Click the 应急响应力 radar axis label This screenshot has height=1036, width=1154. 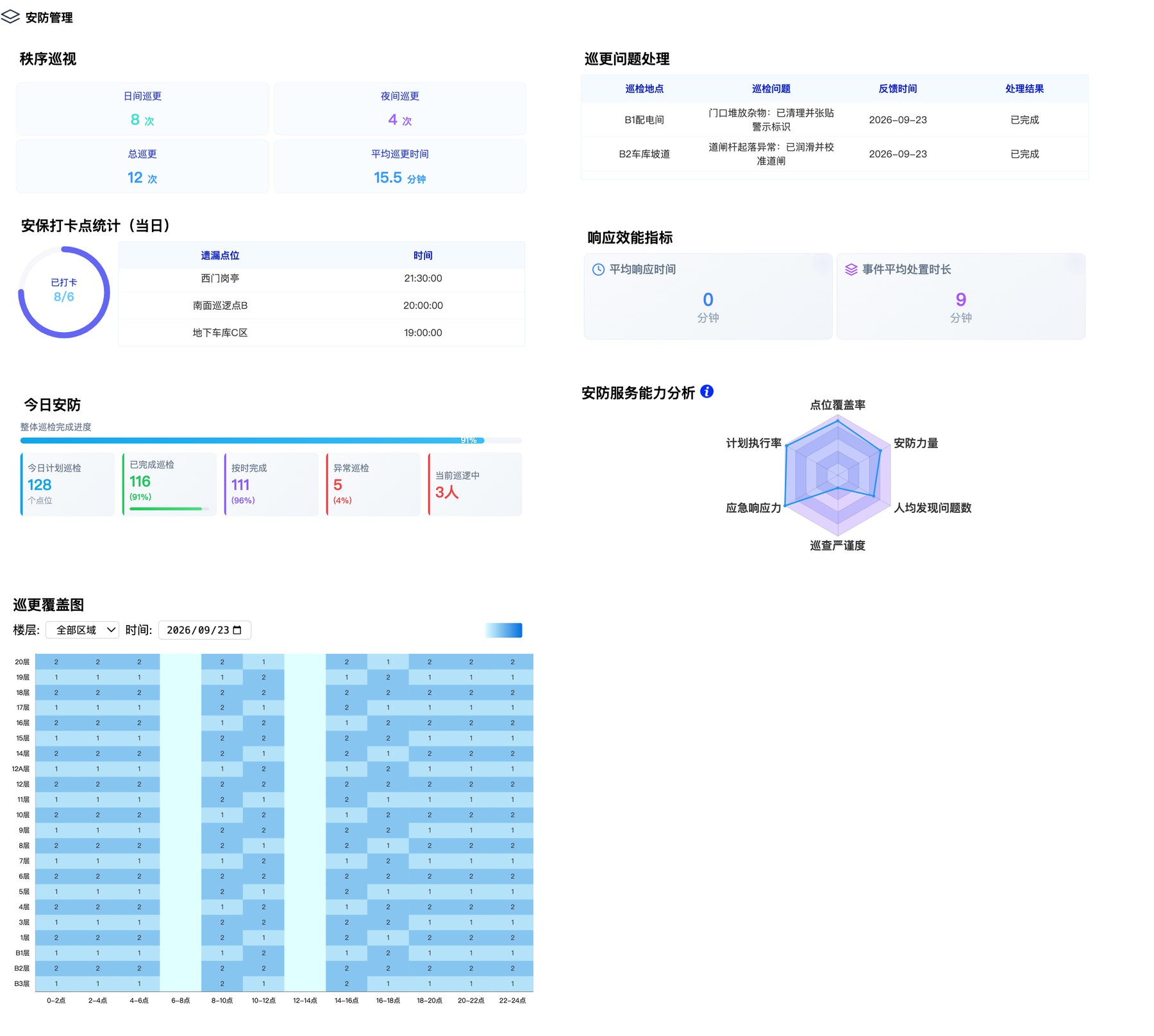tap(754, 508)
